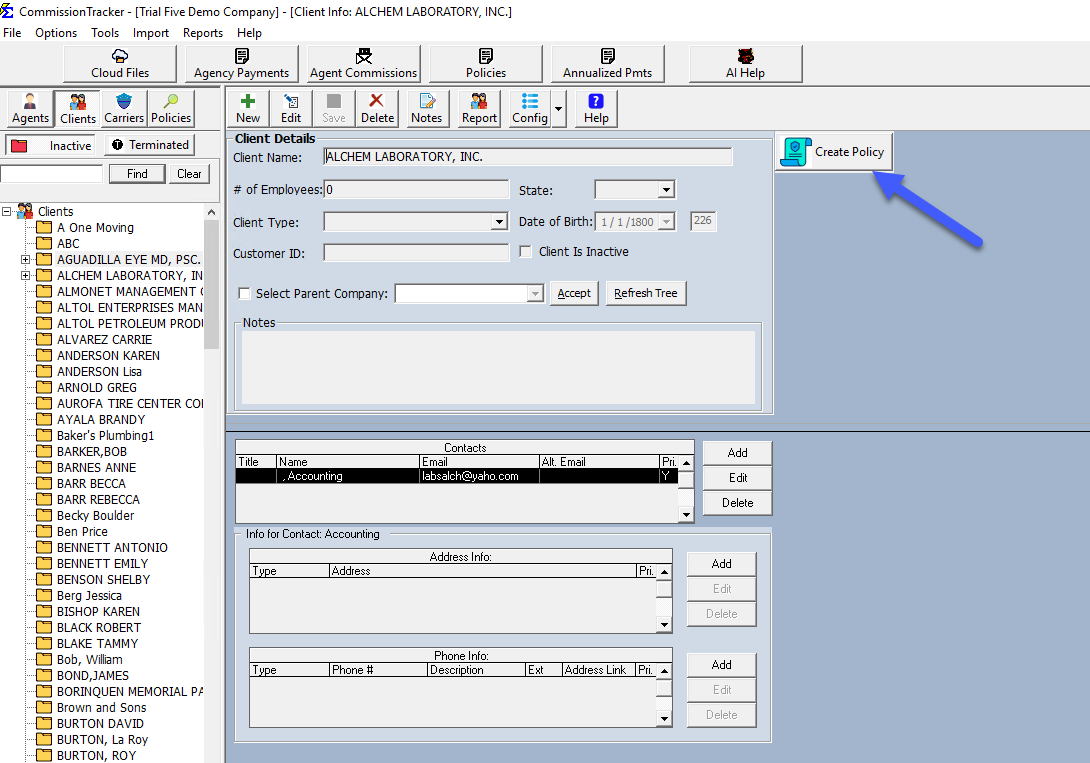Image resolution: width=1090 pixels, height=763 pixels.
Task: Open the Reports menu
Action: [x=202, y=33]
